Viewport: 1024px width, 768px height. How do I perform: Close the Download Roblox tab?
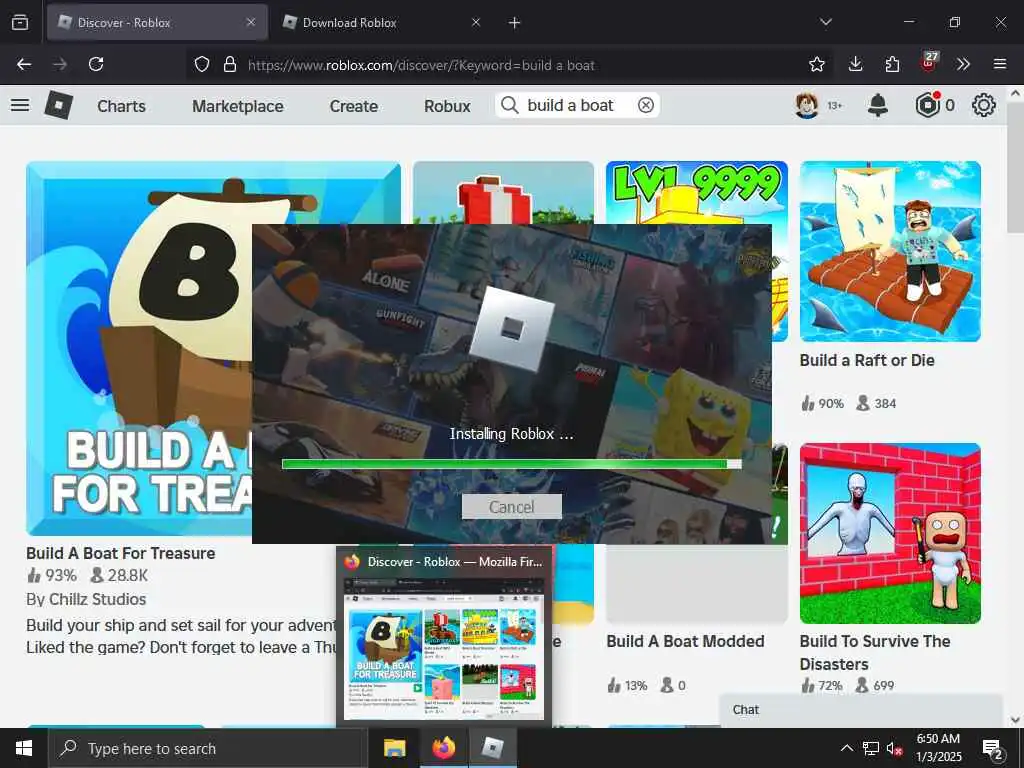[476, 22]
